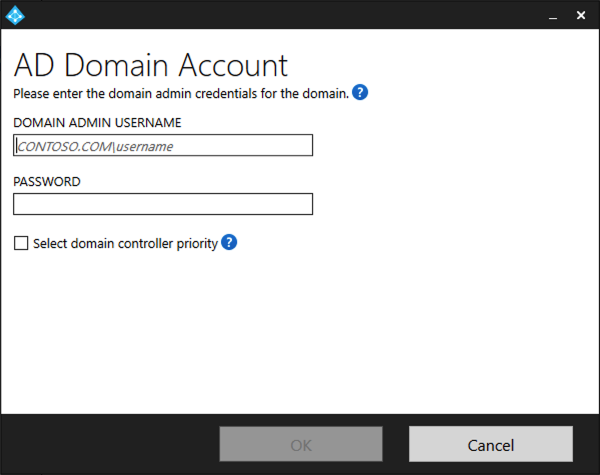The height and width of the screenshot is (475, 600).
Task: Click the text caret in the username box
Action: (x=16, y=145)
